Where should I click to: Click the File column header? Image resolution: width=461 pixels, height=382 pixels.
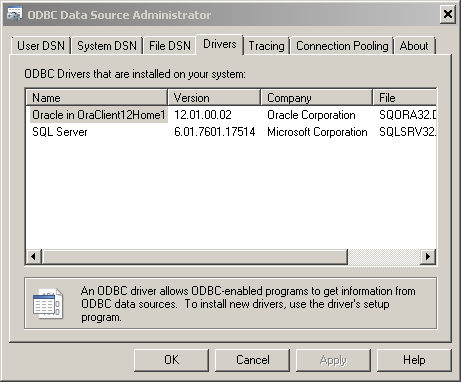tap(404, 98)
